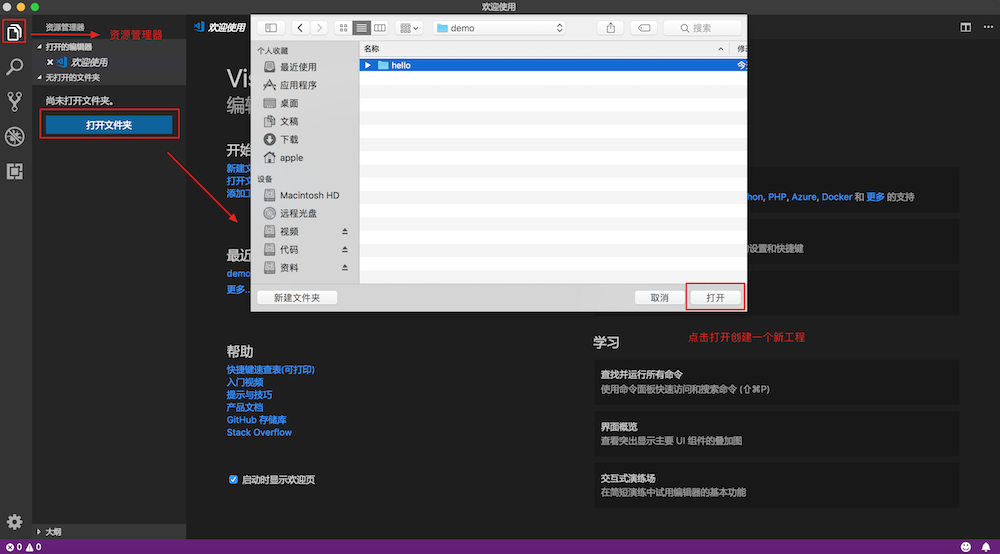This screenshot has height=554, width=1000.
Task: Open the Debug view icon
Action: 15,136
